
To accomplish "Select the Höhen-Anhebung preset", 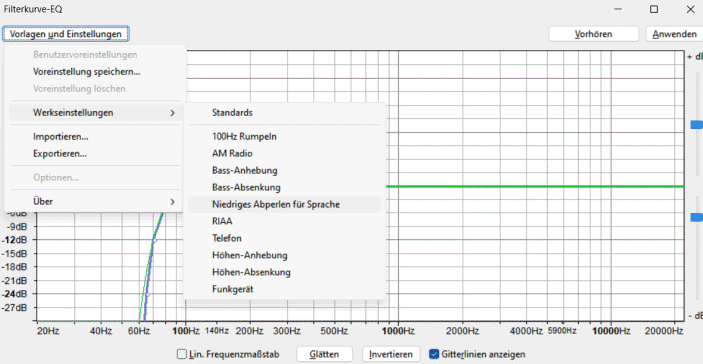I will [284, 256].
